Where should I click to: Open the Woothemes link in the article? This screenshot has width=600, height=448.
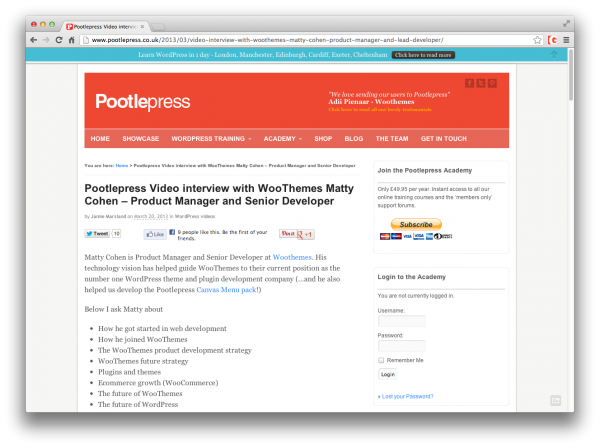point(292,257)
